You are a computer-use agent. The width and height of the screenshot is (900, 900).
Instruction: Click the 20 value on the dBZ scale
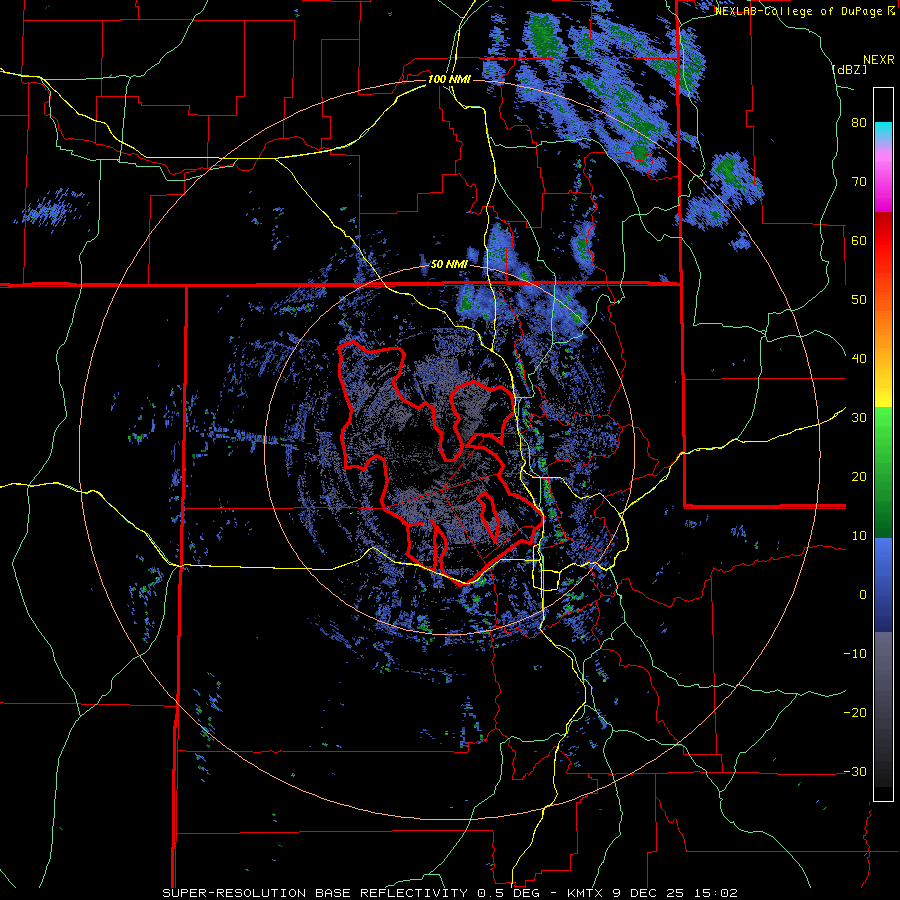(859, 476)
